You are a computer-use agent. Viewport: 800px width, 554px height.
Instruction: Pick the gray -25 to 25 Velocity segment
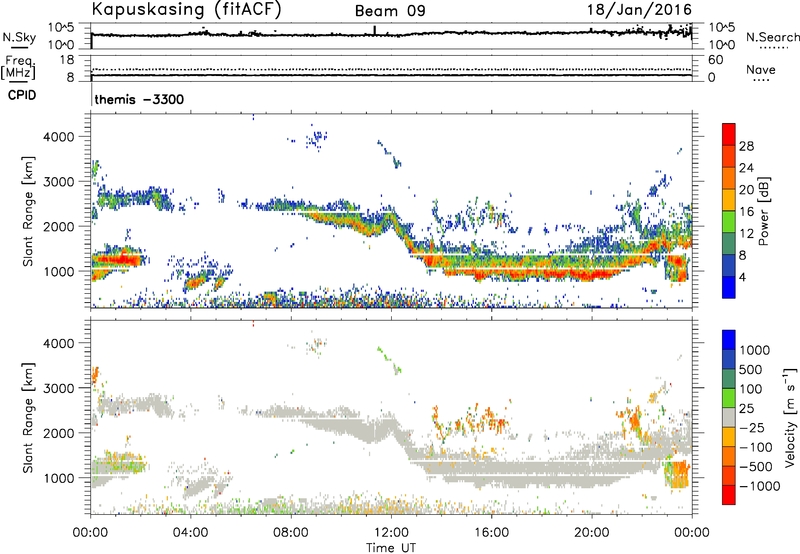point(729,417)
